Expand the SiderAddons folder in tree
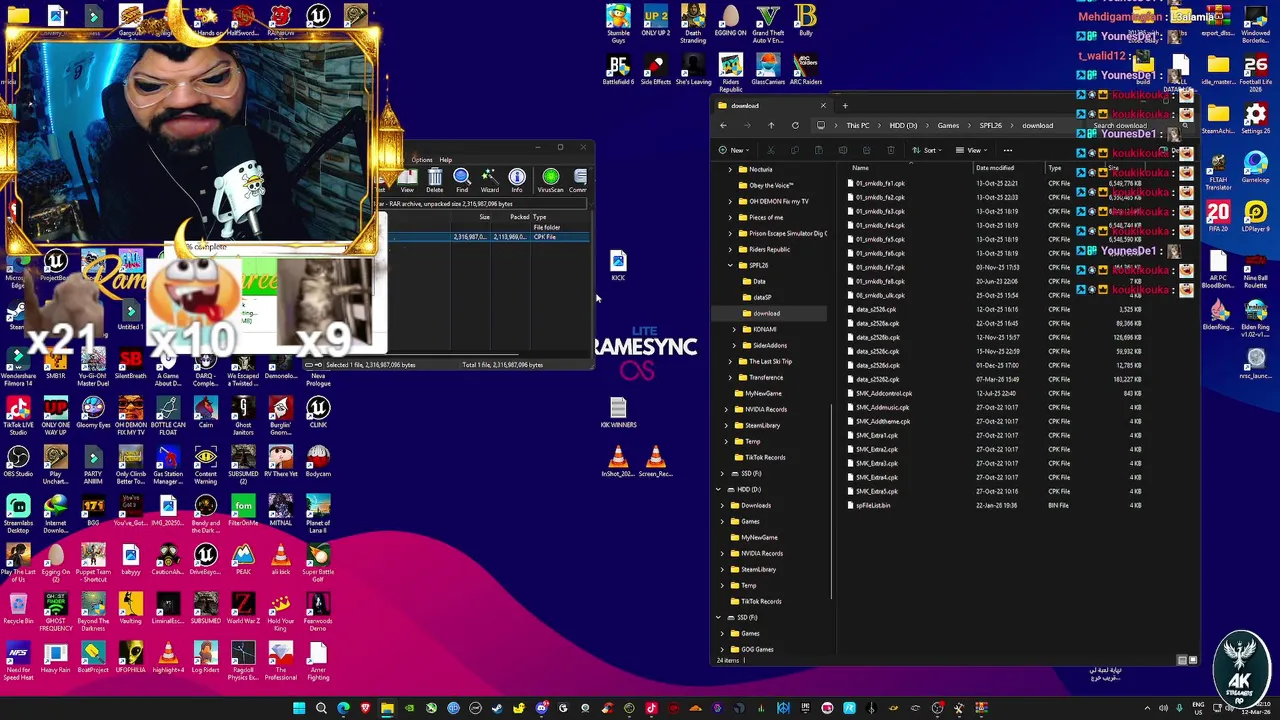 point(734,345)
